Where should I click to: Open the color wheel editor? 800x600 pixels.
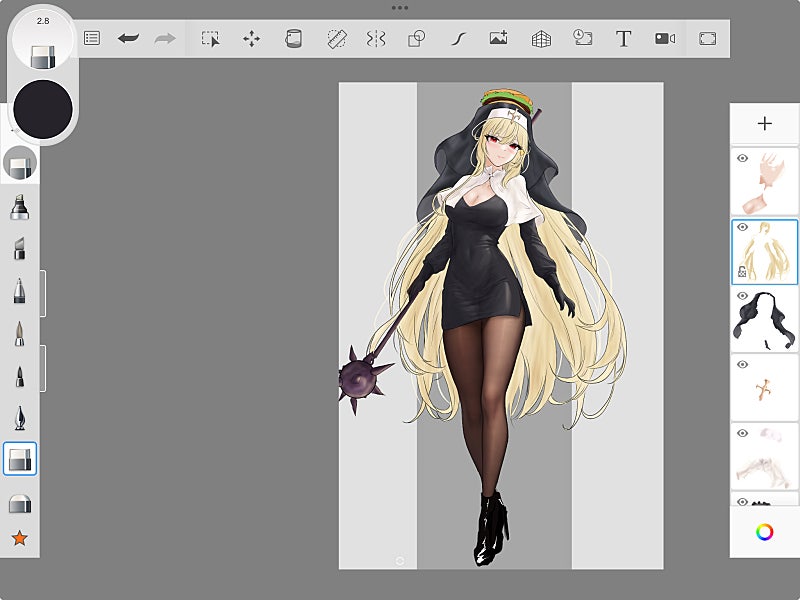(x=764, y=532)
